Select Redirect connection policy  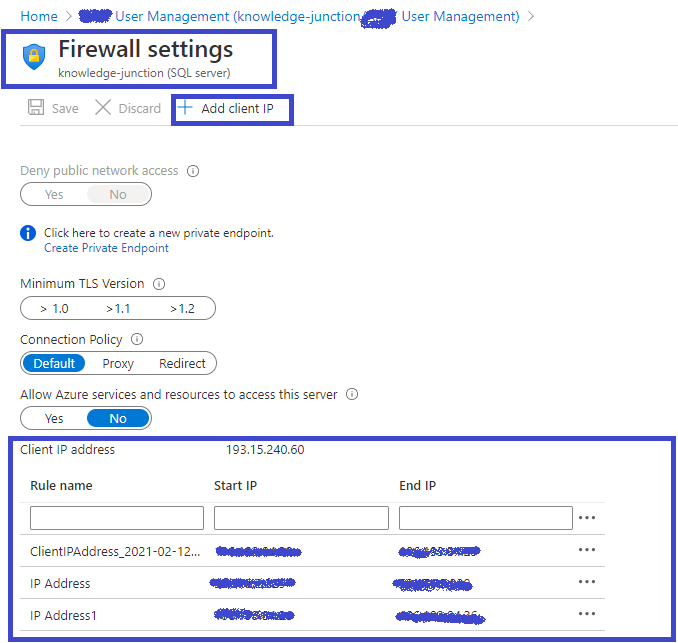pos(182,363)
